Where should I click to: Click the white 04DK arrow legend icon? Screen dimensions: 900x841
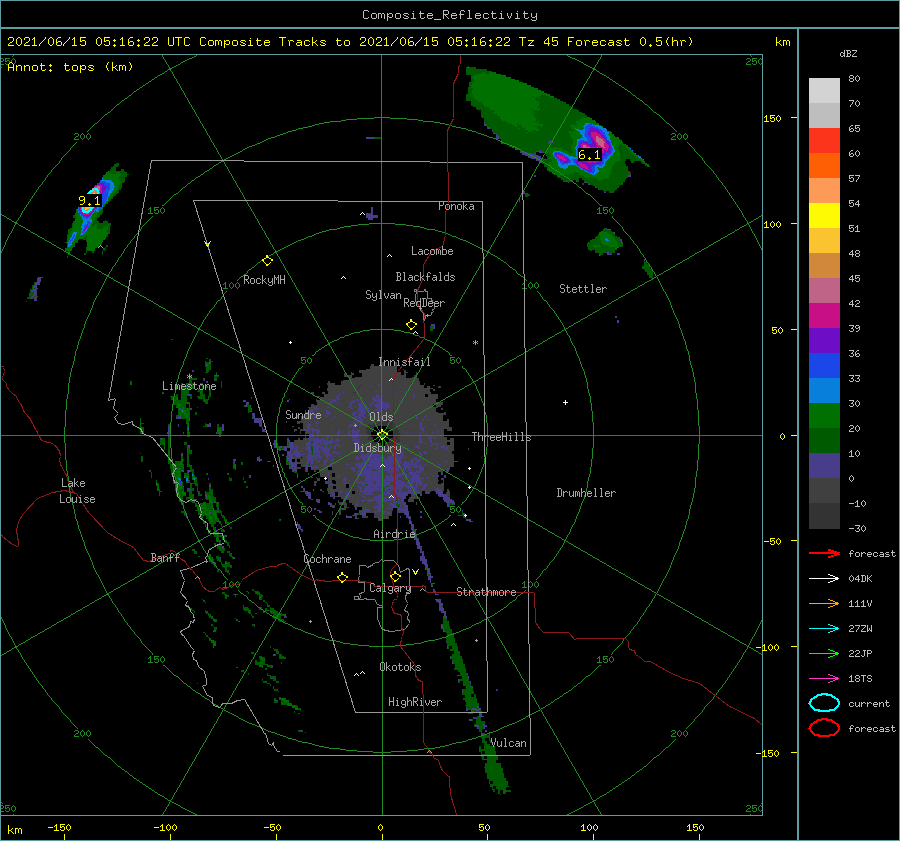tap(824, 578)
